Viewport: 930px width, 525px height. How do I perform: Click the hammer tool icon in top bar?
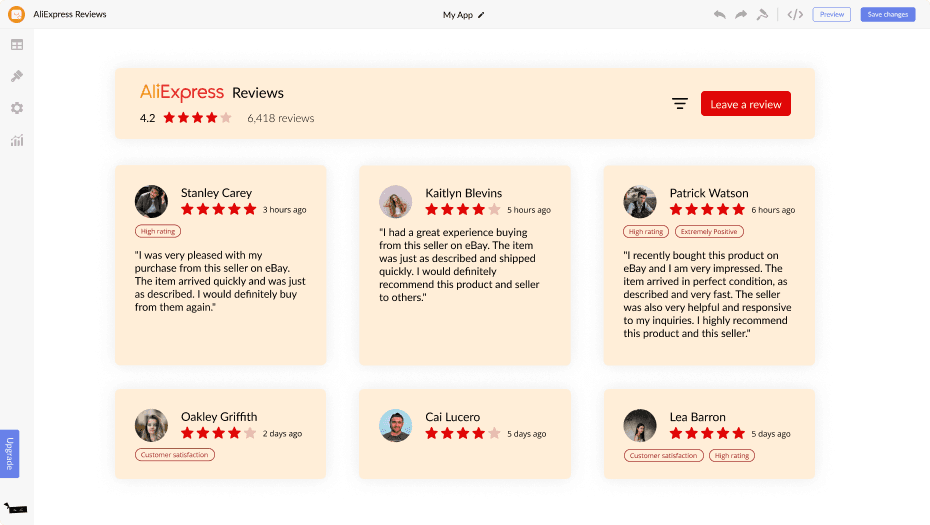click(x=762, y=14)
